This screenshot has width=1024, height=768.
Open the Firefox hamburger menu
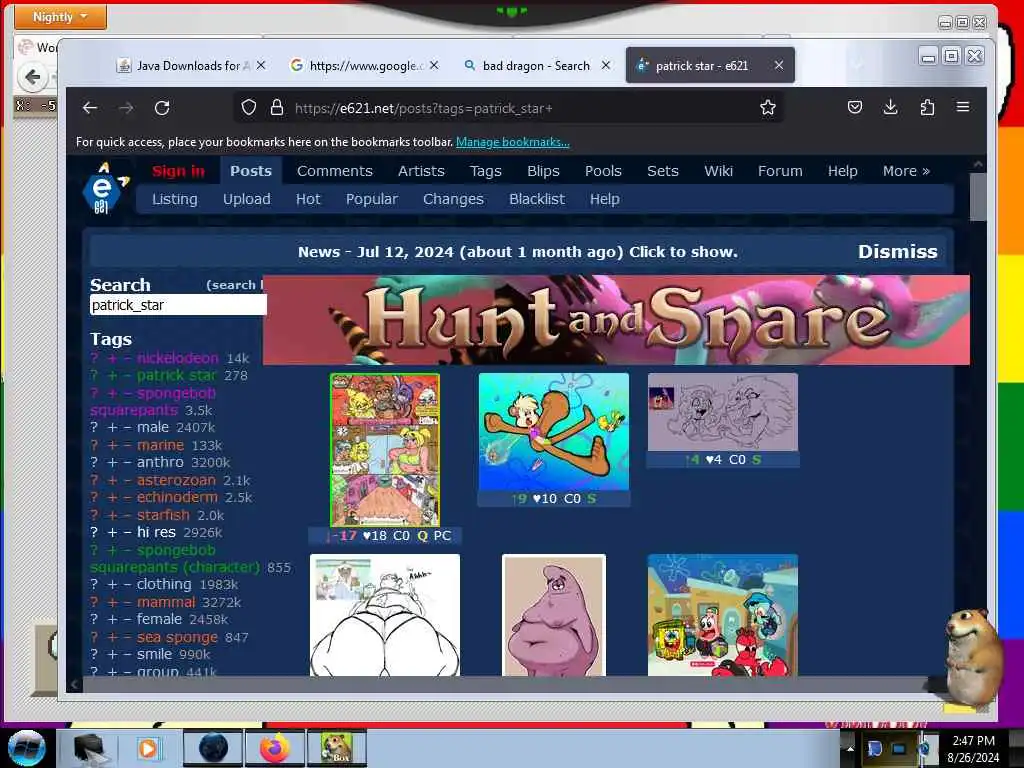(963, 107)
